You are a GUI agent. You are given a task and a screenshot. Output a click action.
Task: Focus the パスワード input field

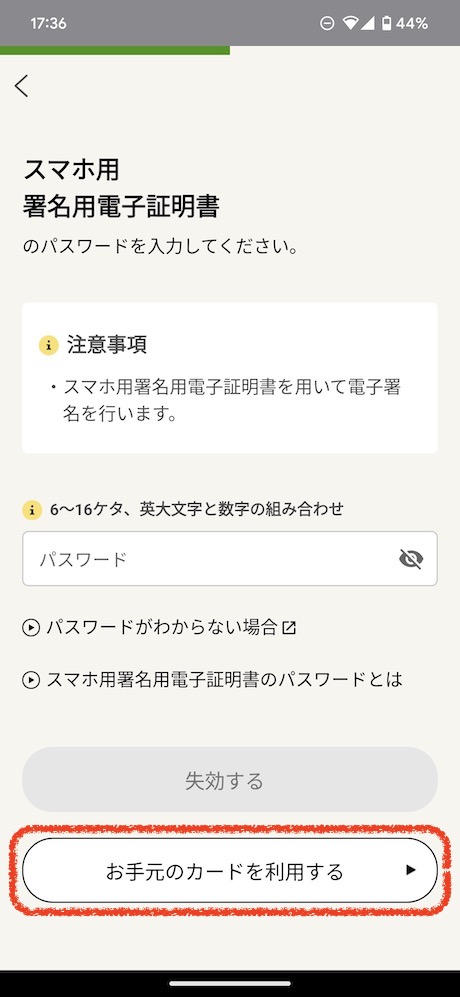click(x=230, y=558)
